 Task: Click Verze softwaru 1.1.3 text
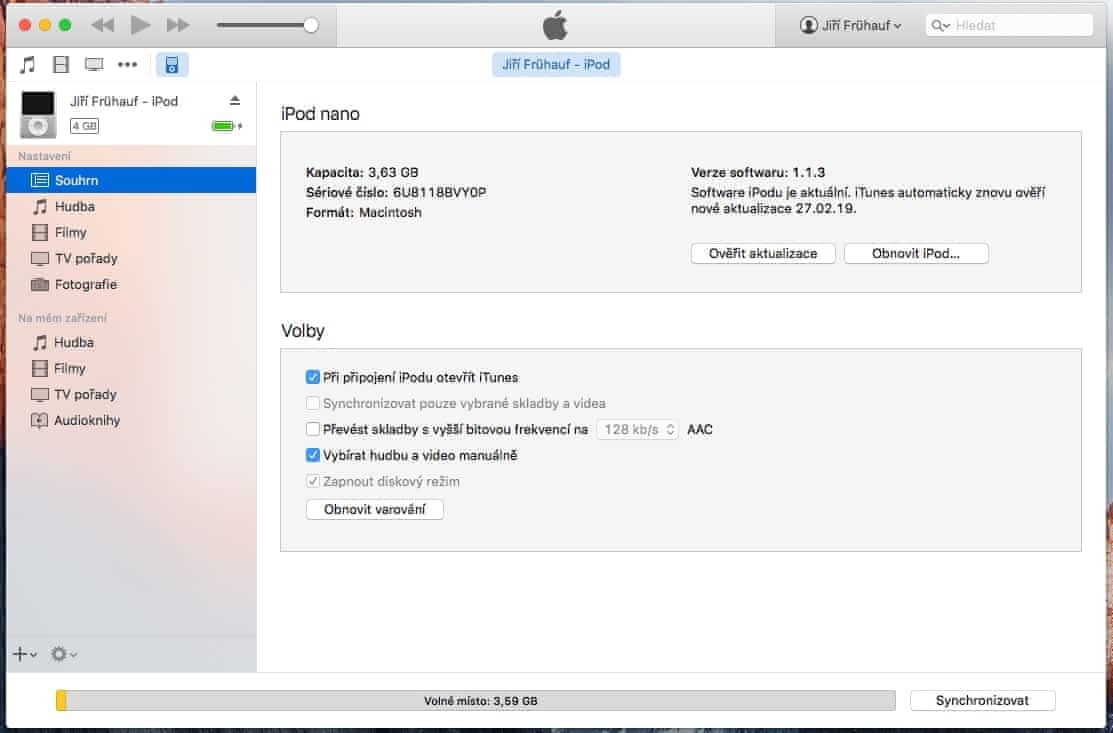[x=758, y=172]
